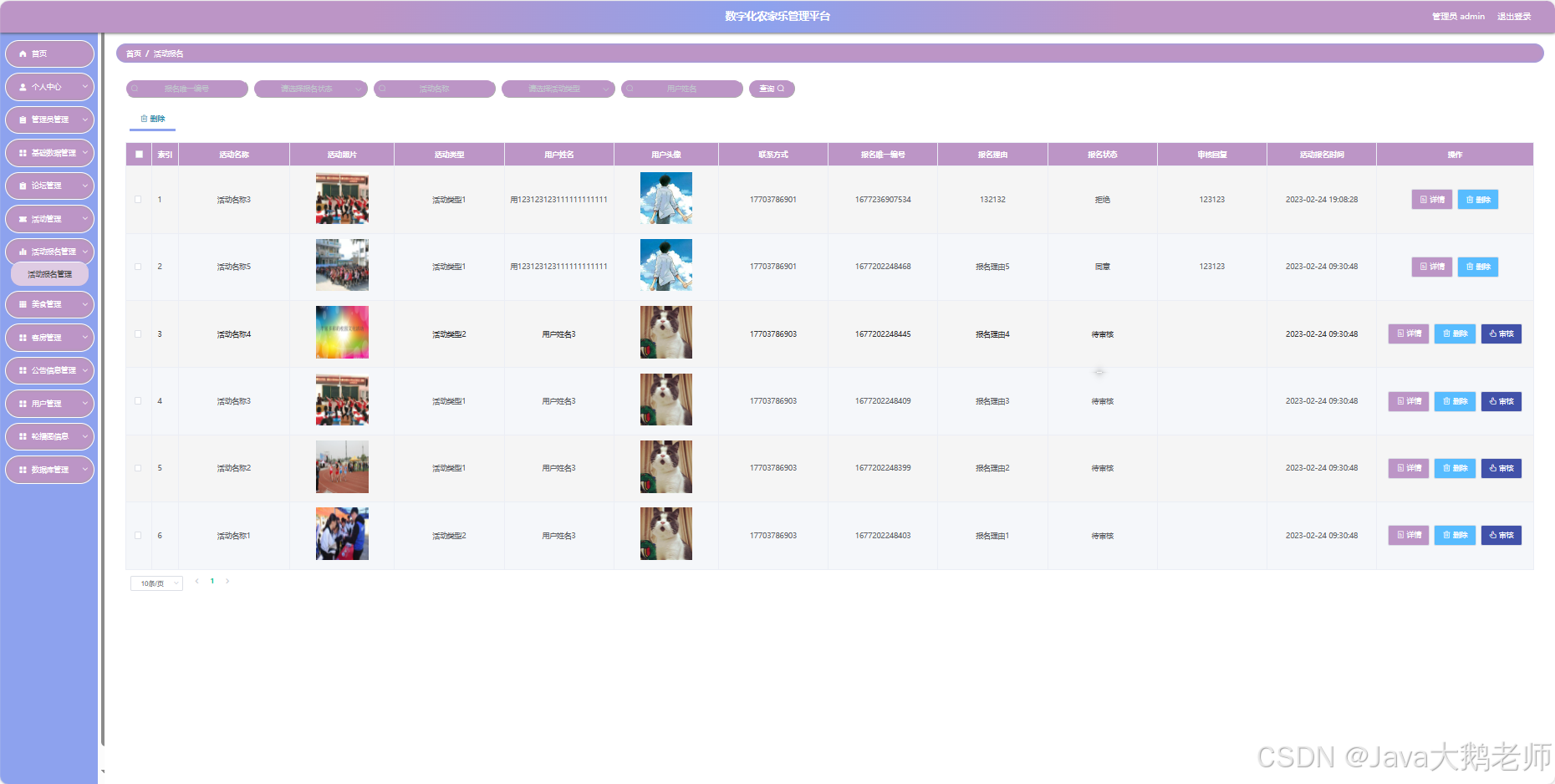
Task: Check the checkbox for row 1
Action: [138, 200]
